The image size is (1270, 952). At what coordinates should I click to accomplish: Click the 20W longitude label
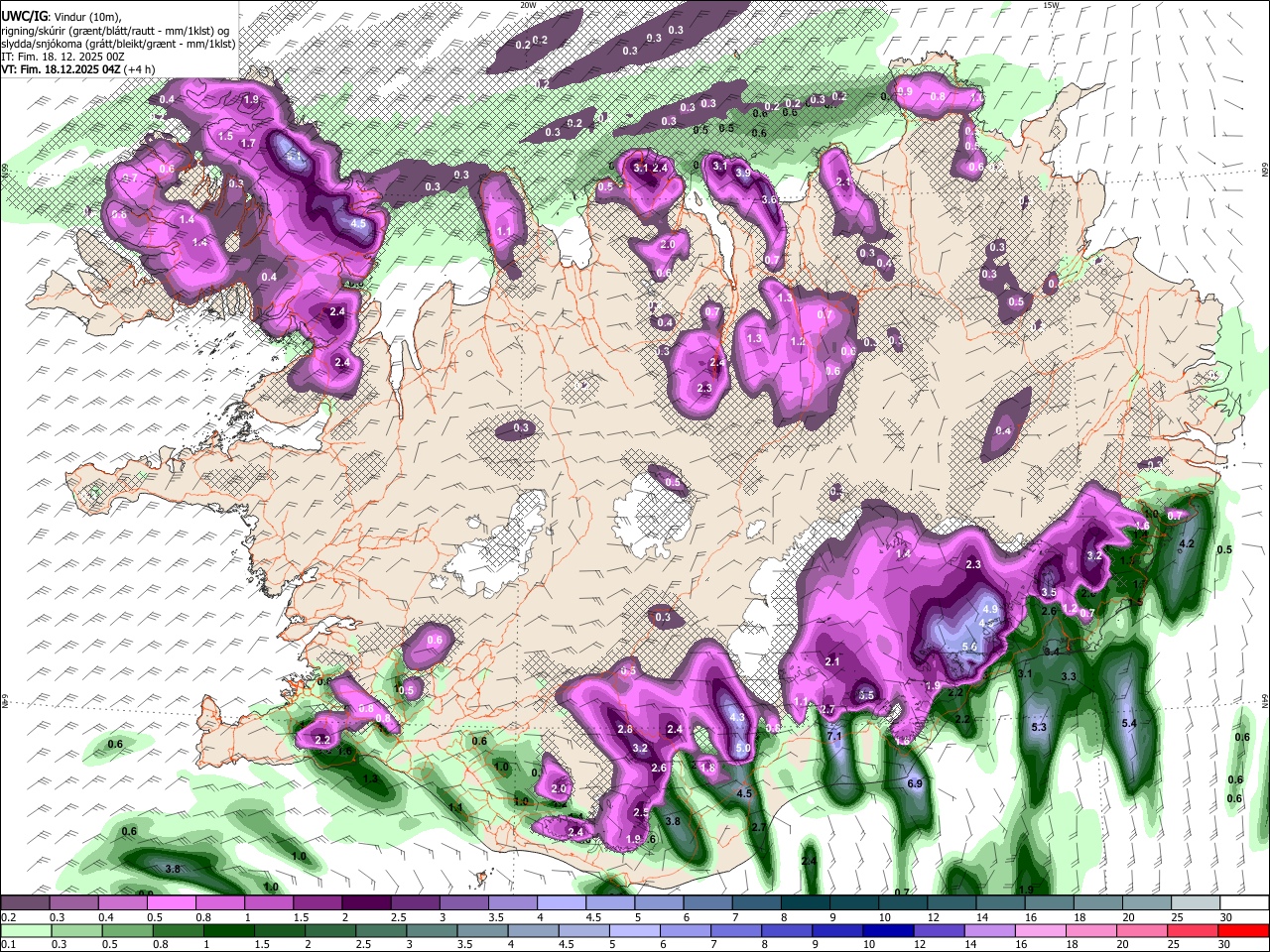click(529, 5)
